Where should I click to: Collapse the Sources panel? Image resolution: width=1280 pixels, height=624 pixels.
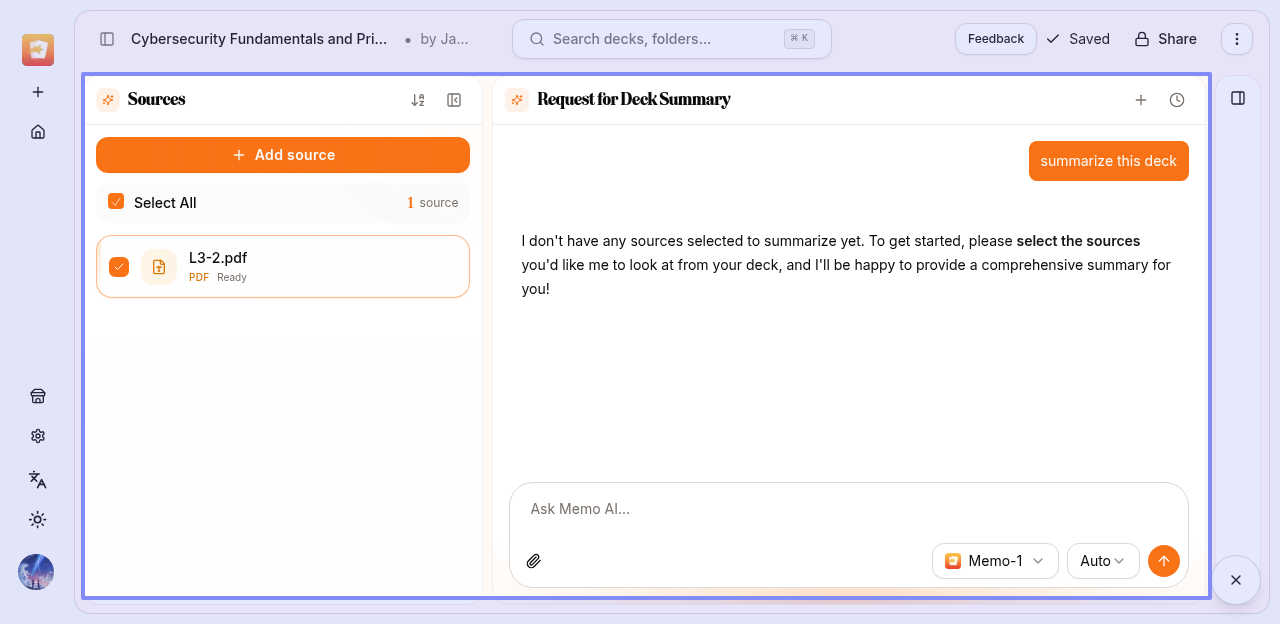[x=454, y=100]
